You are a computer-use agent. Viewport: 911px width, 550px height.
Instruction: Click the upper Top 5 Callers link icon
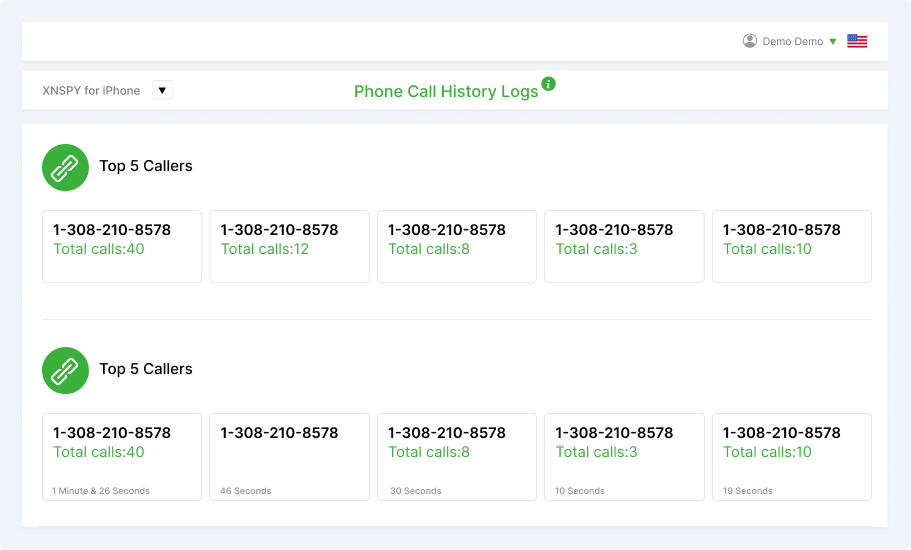click(65, 167)
